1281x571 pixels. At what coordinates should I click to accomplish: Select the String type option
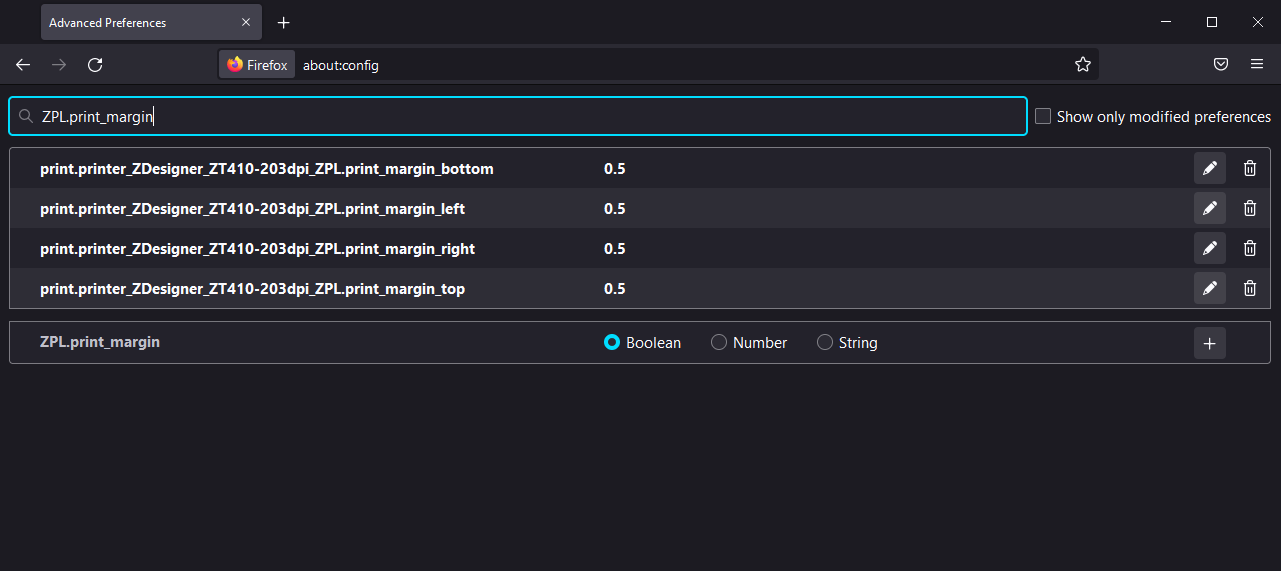824,342
